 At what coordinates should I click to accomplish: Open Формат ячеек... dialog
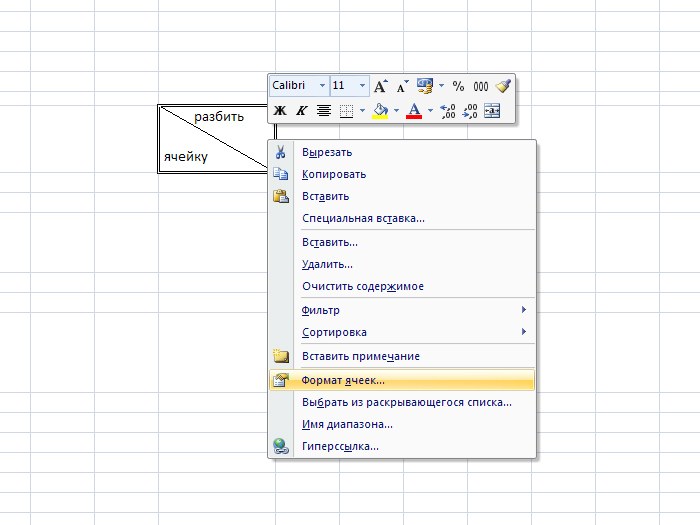tap(402, 380)
